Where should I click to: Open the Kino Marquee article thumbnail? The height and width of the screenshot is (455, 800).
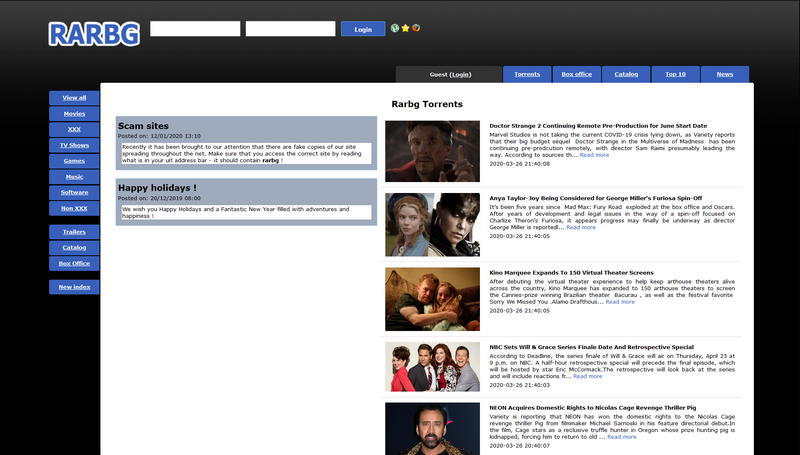click(432, 299)
